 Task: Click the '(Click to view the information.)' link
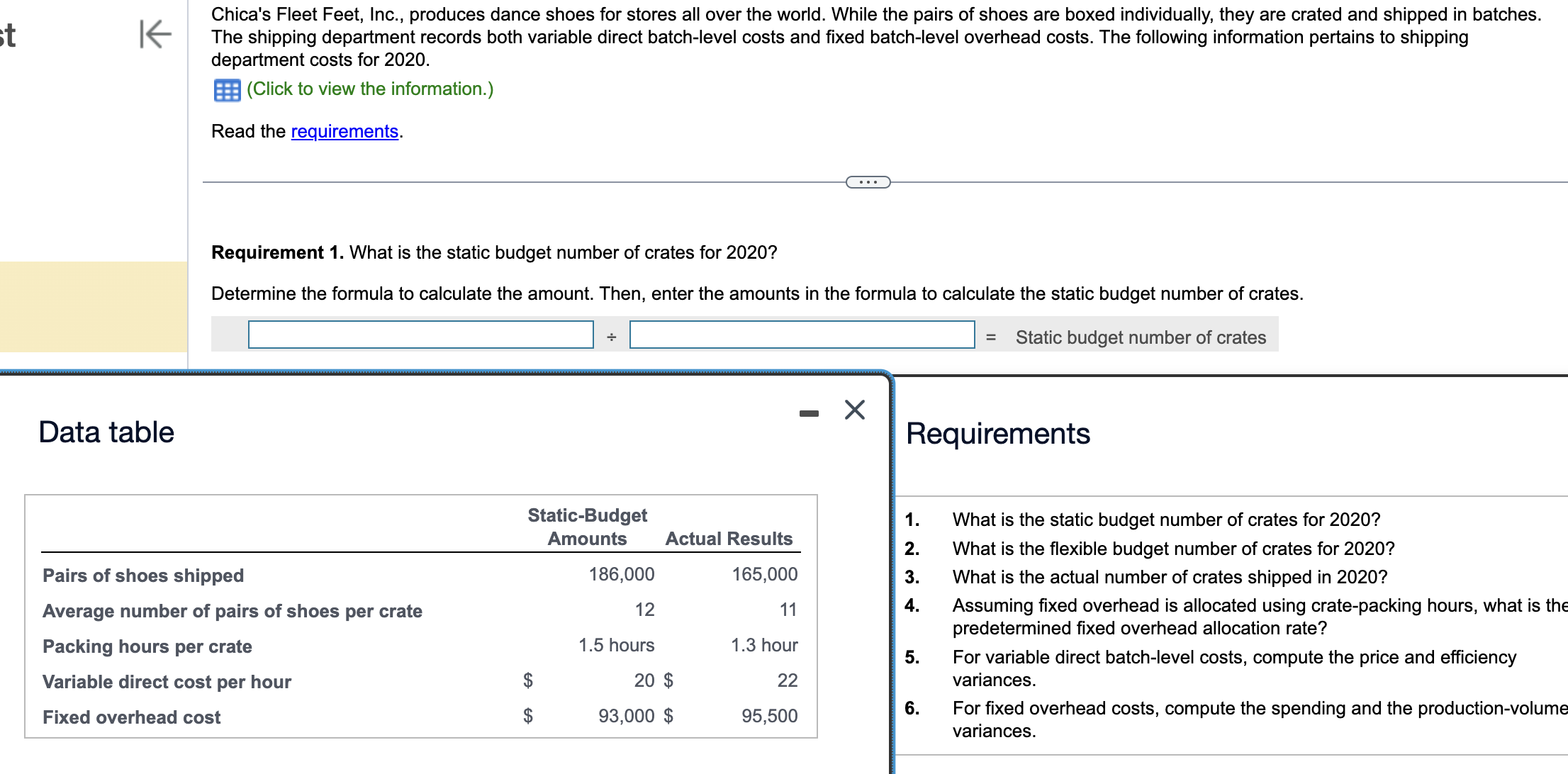369,89
